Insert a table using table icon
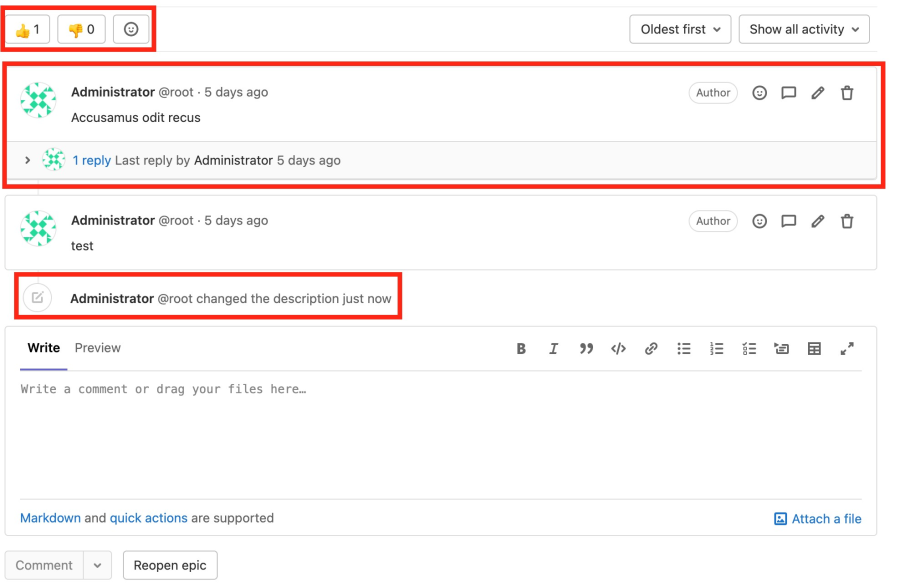Viewport: 900px width, 587px height. click(814, 349)
